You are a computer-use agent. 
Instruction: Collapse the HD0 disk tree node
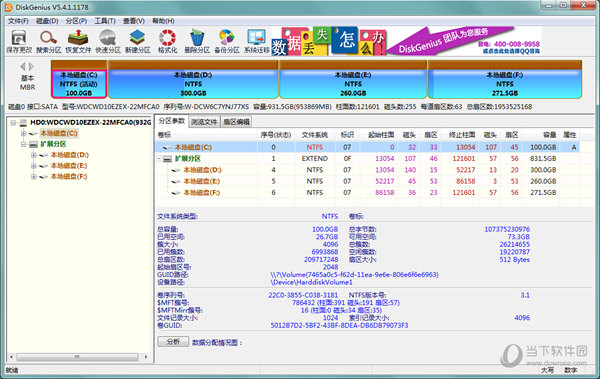click(x=13, y=123)
